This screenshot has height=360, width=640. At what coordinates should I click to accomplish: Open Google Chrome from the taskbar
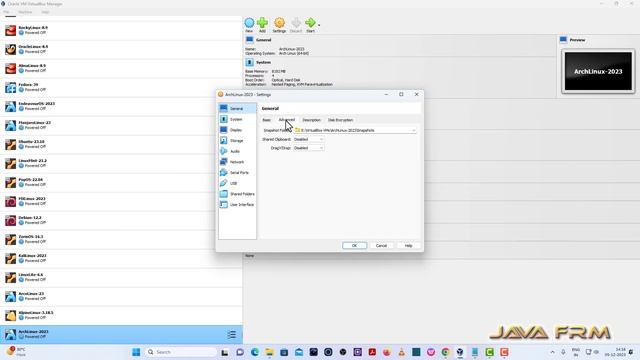tap(445, 352)
